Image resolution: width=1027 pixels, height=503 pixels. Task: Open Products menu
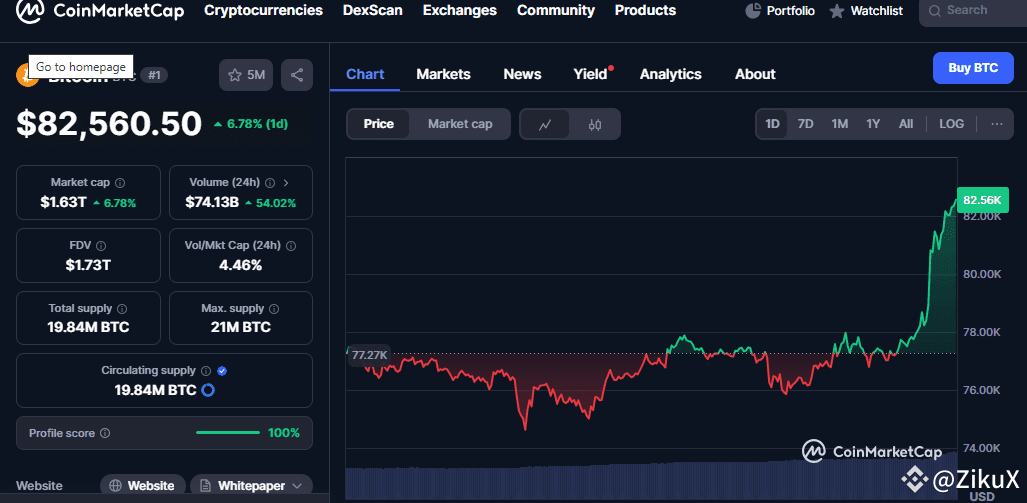(645, 10)
